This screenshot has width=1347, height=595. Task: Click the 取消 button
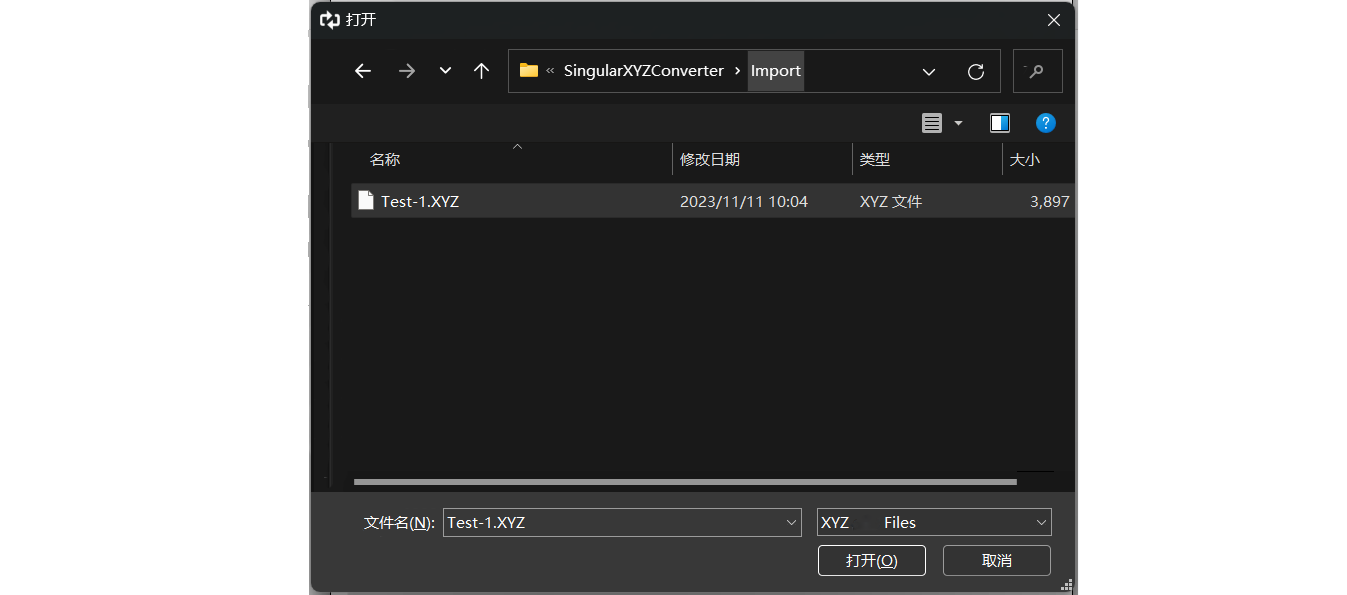point(997,560)
